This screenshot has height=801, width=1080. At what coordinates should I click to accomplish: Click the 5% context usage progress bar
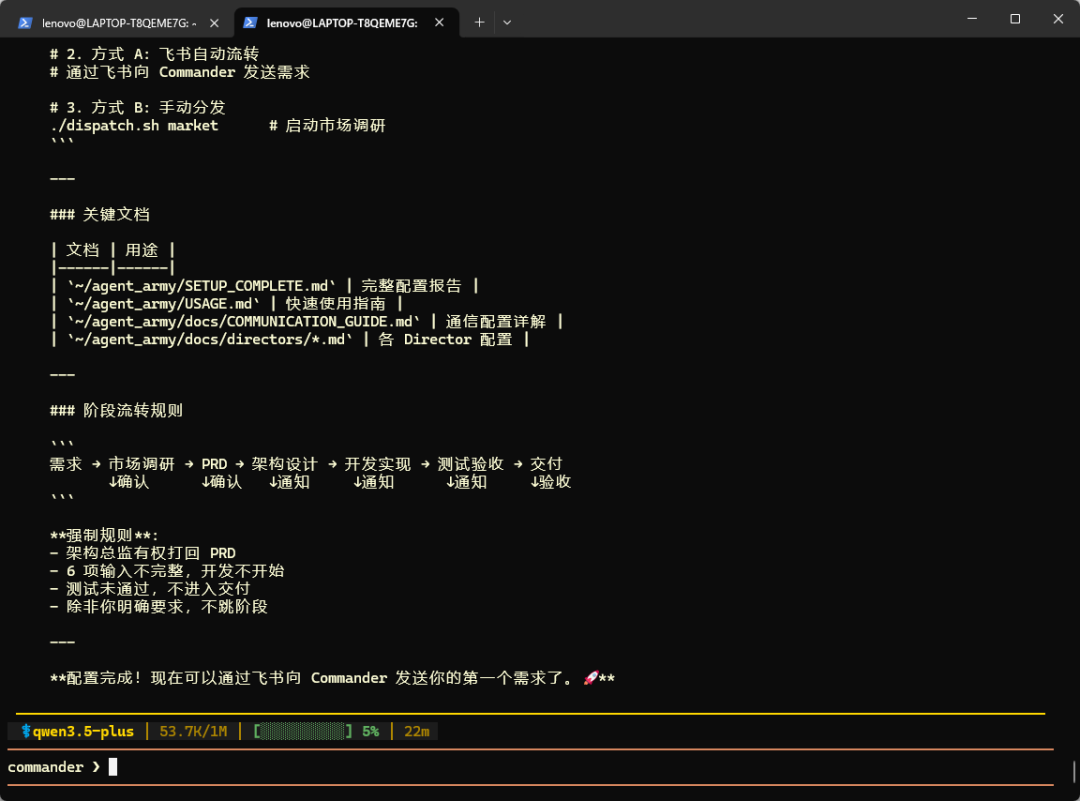[305, 731]
